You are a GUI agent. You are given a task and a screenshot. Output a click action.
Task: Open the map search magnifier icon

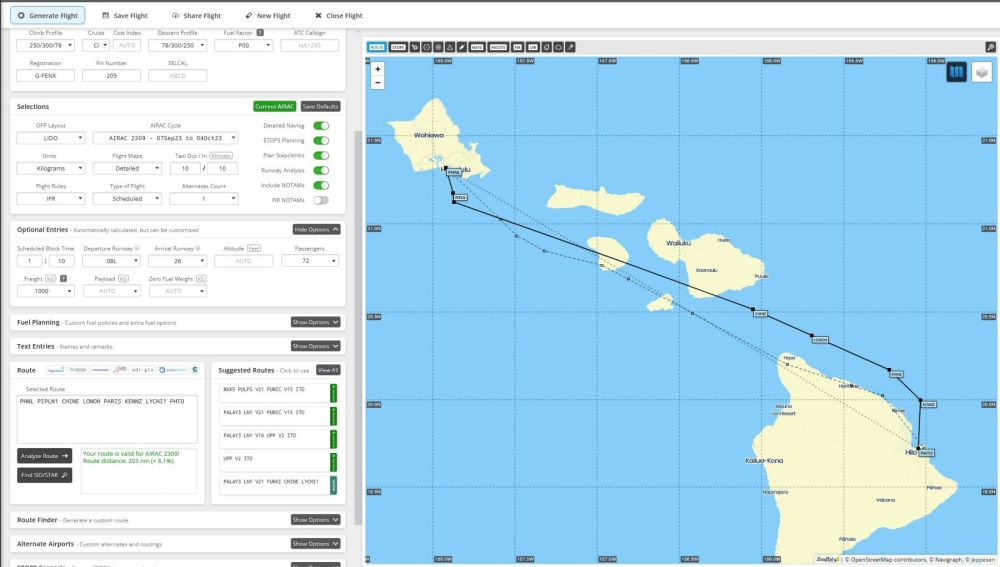(990, 47)
